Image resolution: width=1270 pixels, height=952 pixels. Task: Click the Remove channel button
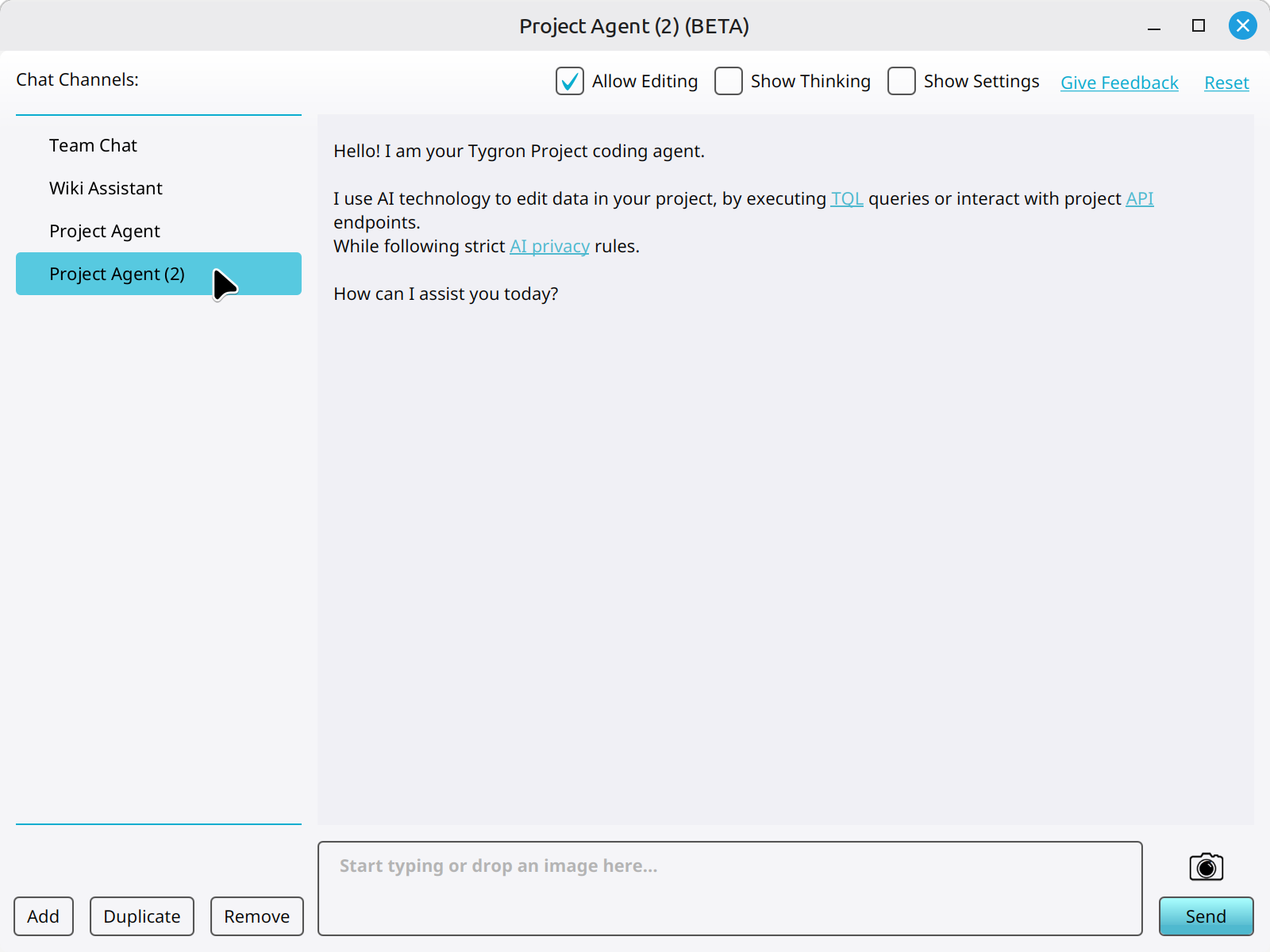[x=257, y=916]
